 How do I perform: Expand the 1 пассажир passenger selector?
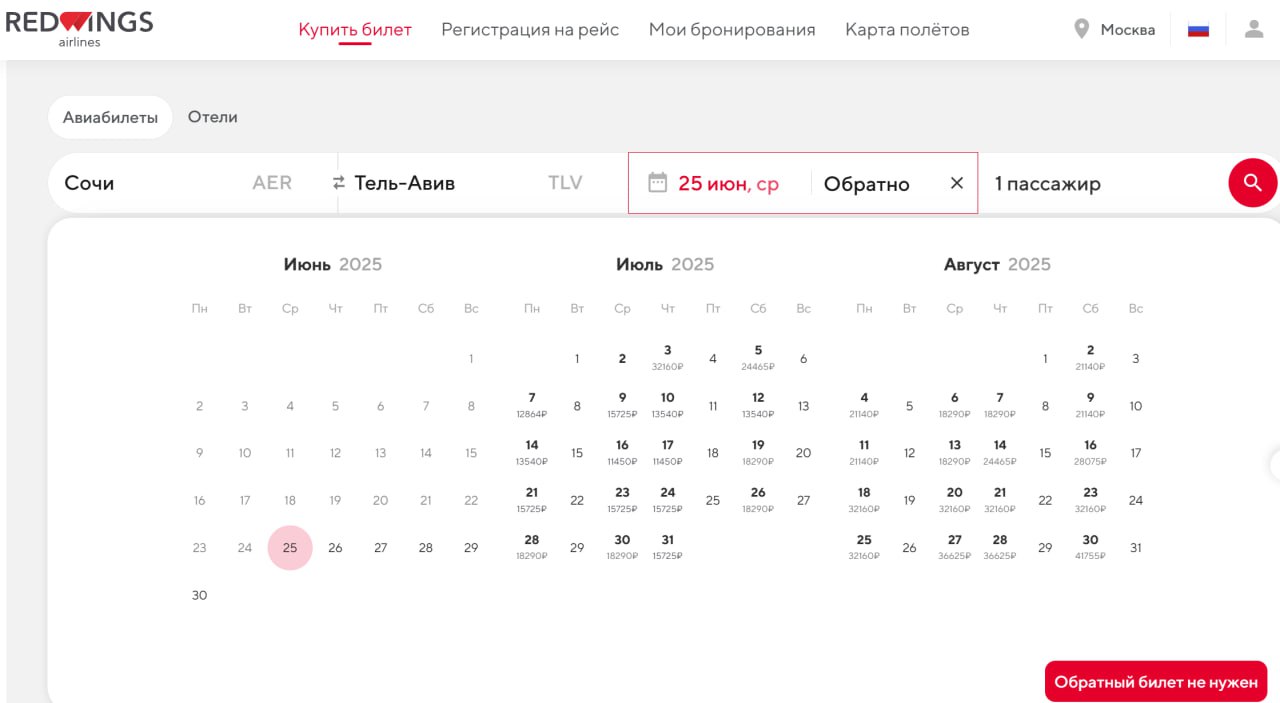[1047, 184]
